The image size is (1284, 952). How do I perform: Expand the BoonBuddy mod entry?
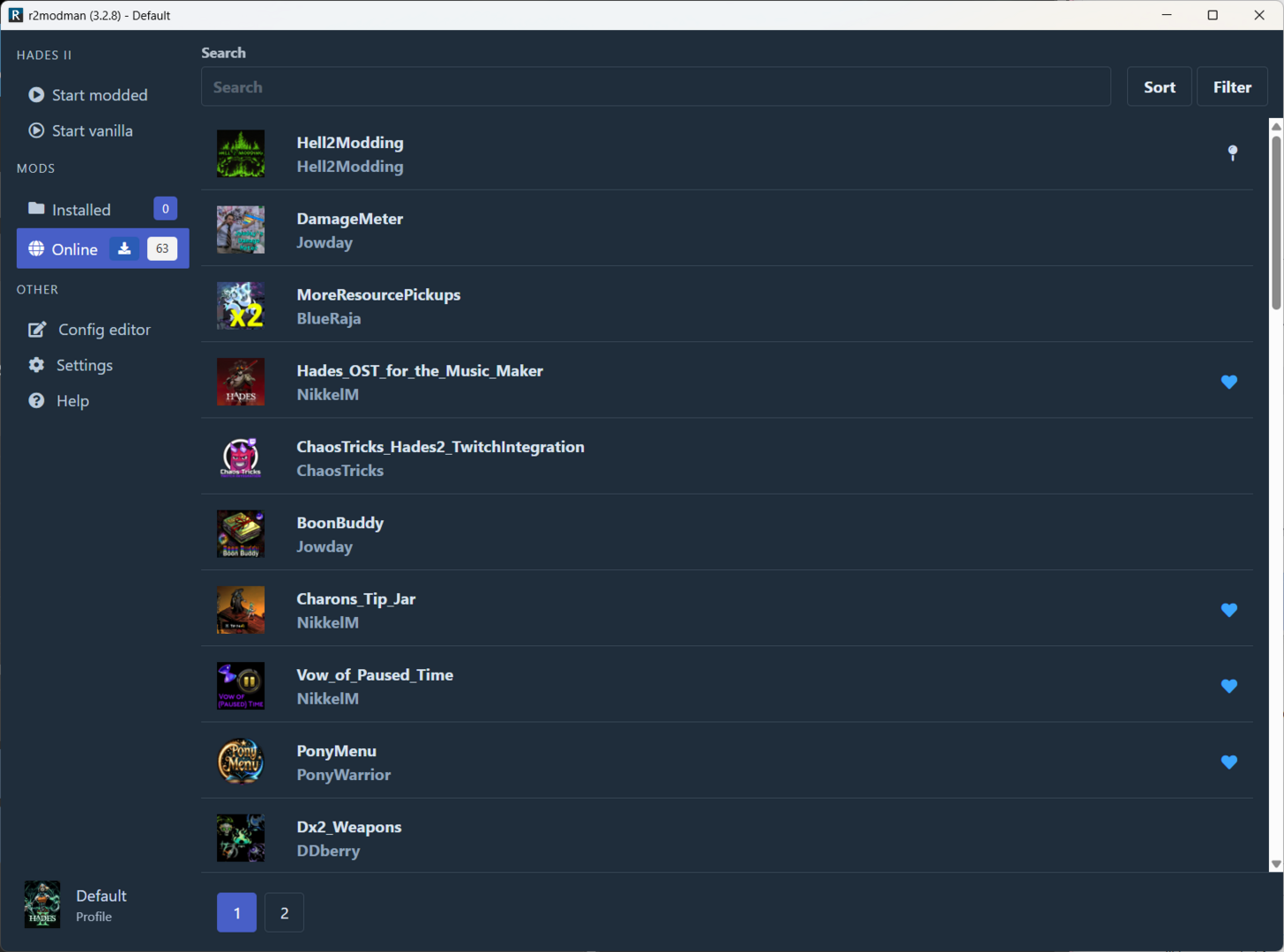[727, 533]
